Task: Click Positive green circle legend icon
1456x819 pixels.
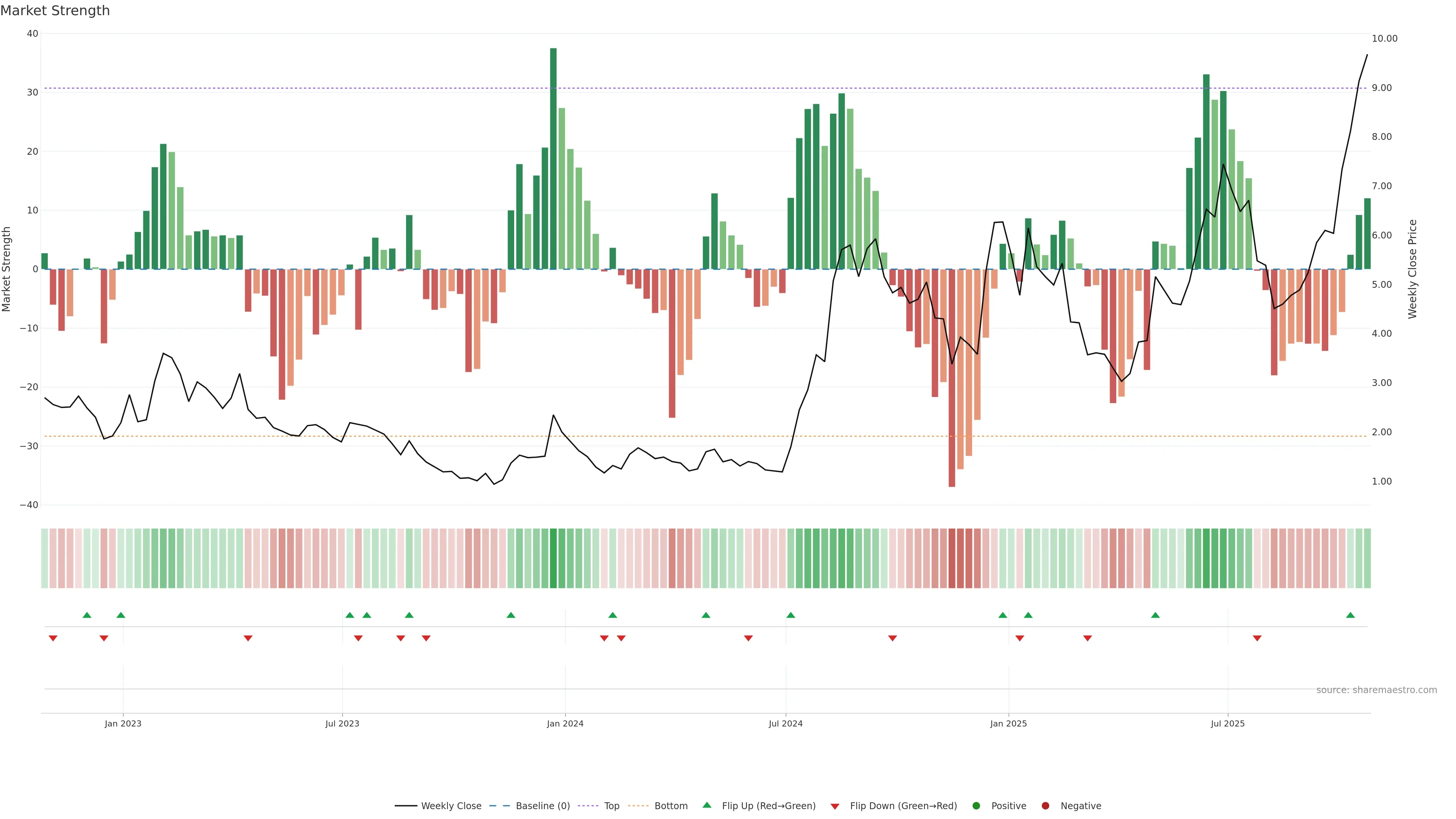Action: click(976, 806)
